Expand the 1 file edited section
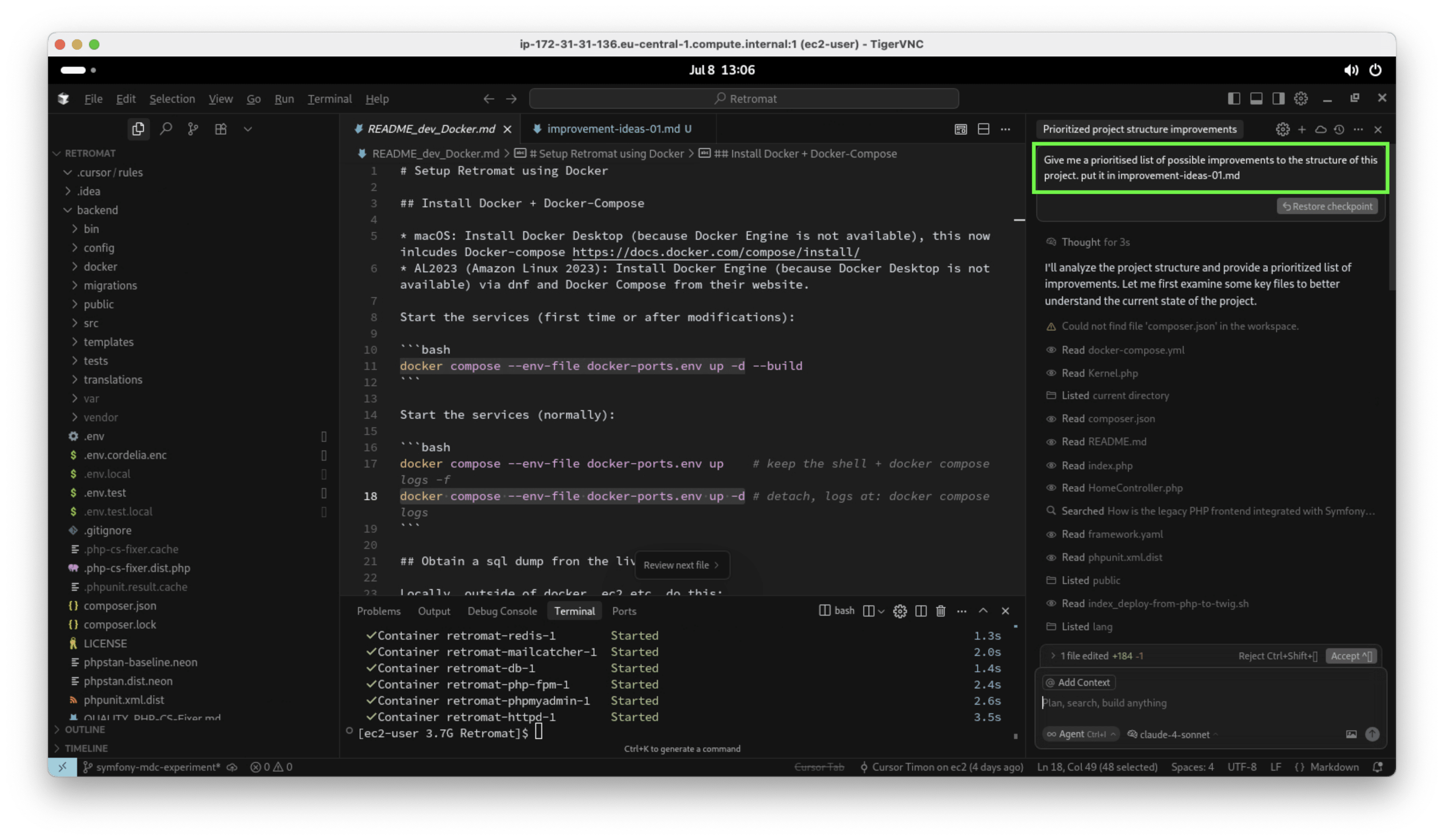1444x840 pixels. coord(1084,656)
